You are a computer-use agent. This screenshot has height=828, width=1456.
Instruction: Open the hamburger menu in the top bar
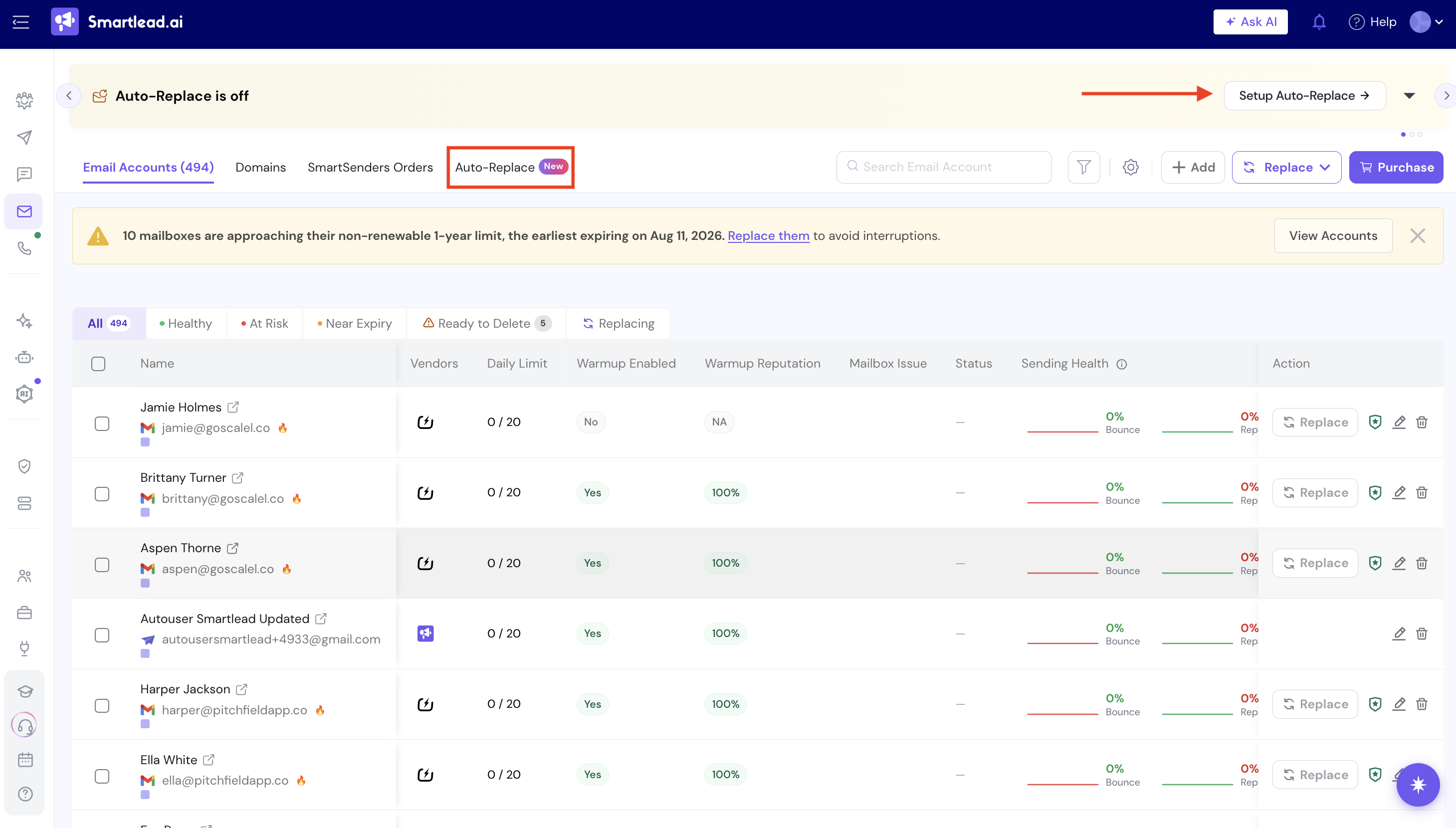[21, 22]
